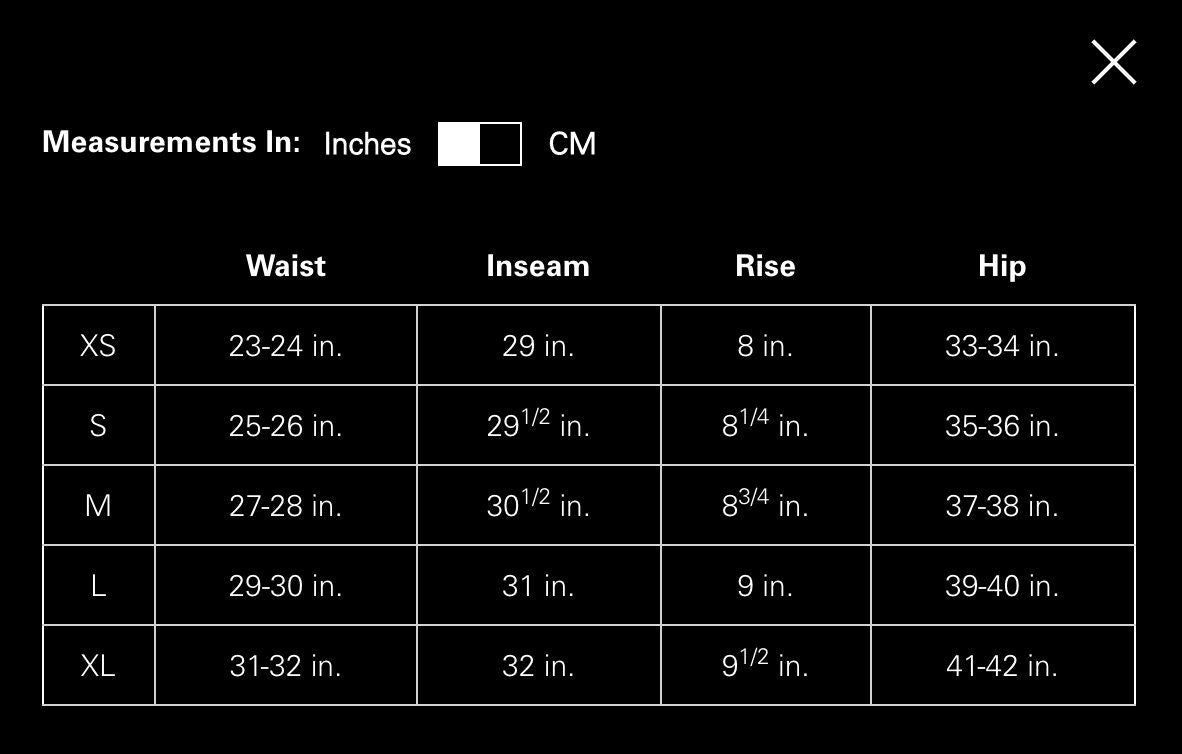This screenshot has width=1182, height=754.
Task: Click the 39-40 in. hip cell
Action: 1002,585
